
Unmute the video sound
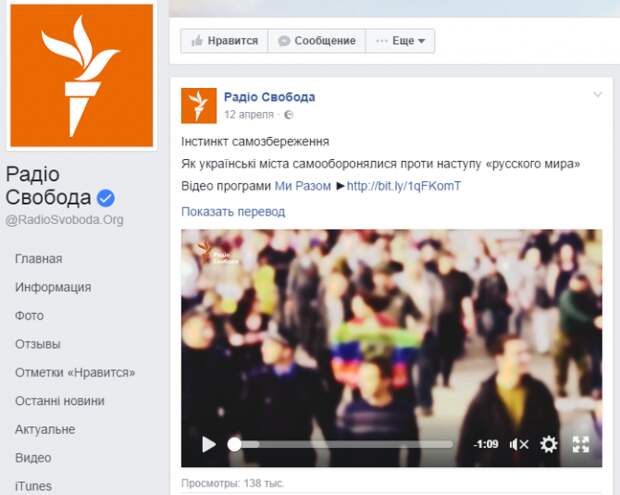point(519,445)
